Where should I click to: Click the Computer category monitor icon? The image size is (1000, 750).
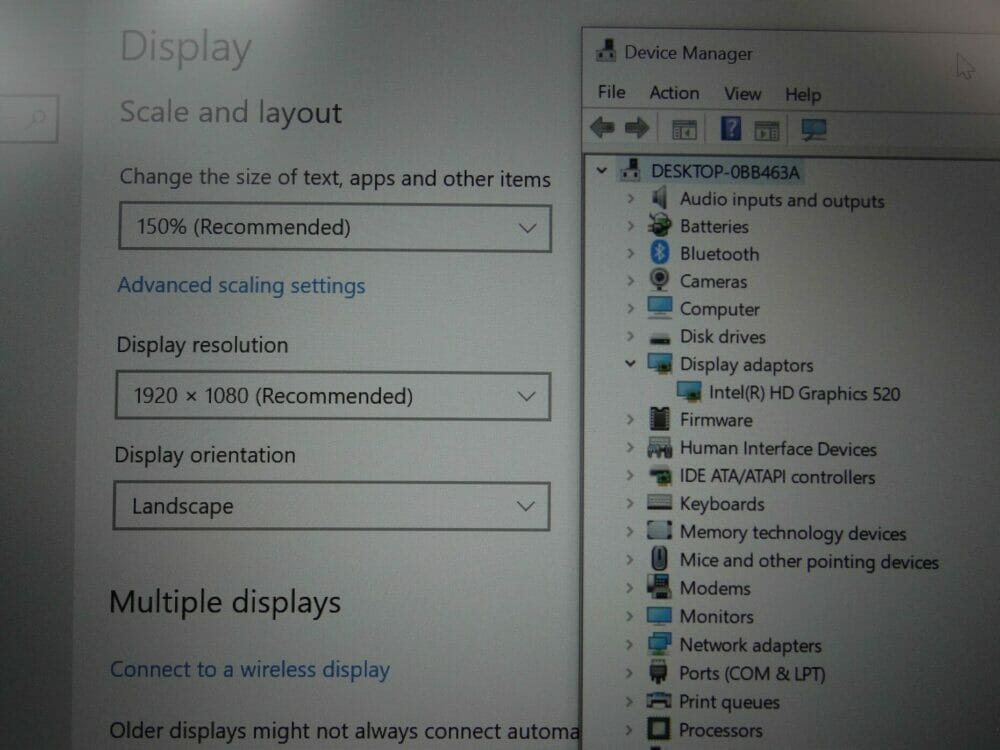[x=659, y=307]
